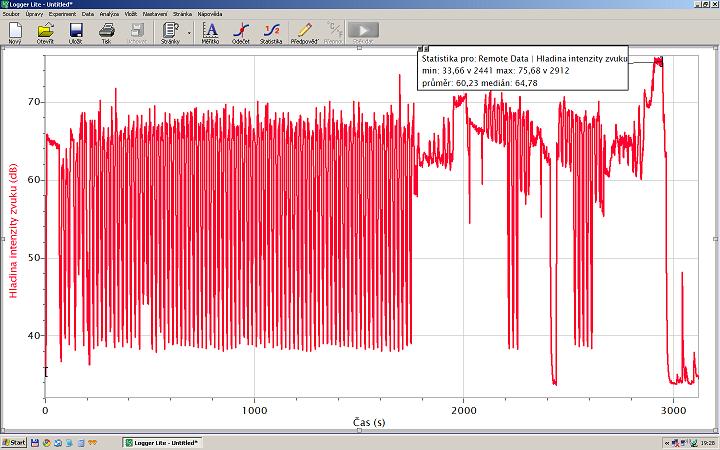This screenshot has width=720, height=450.
Task: Click Y-axis value 50
Action: coord(34,258)
